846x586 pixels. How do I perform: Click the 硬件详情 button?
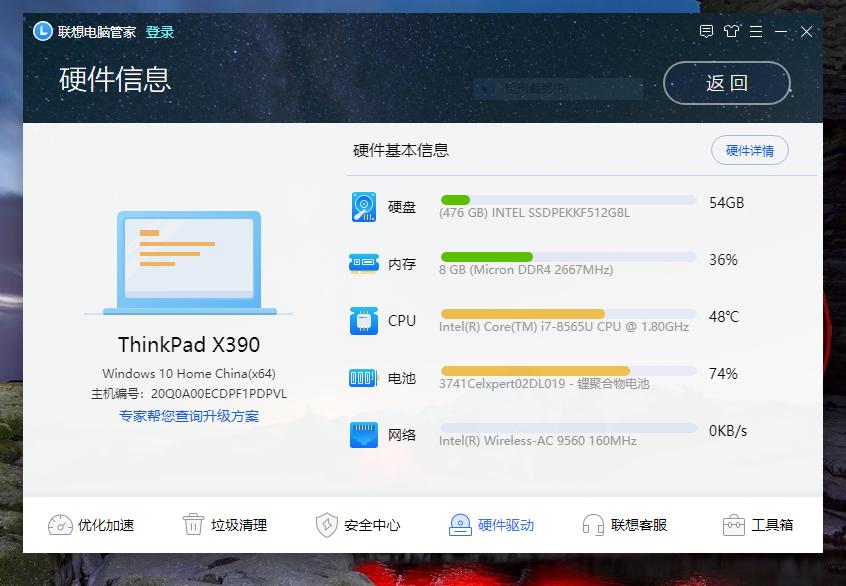[x=749, y=150]
